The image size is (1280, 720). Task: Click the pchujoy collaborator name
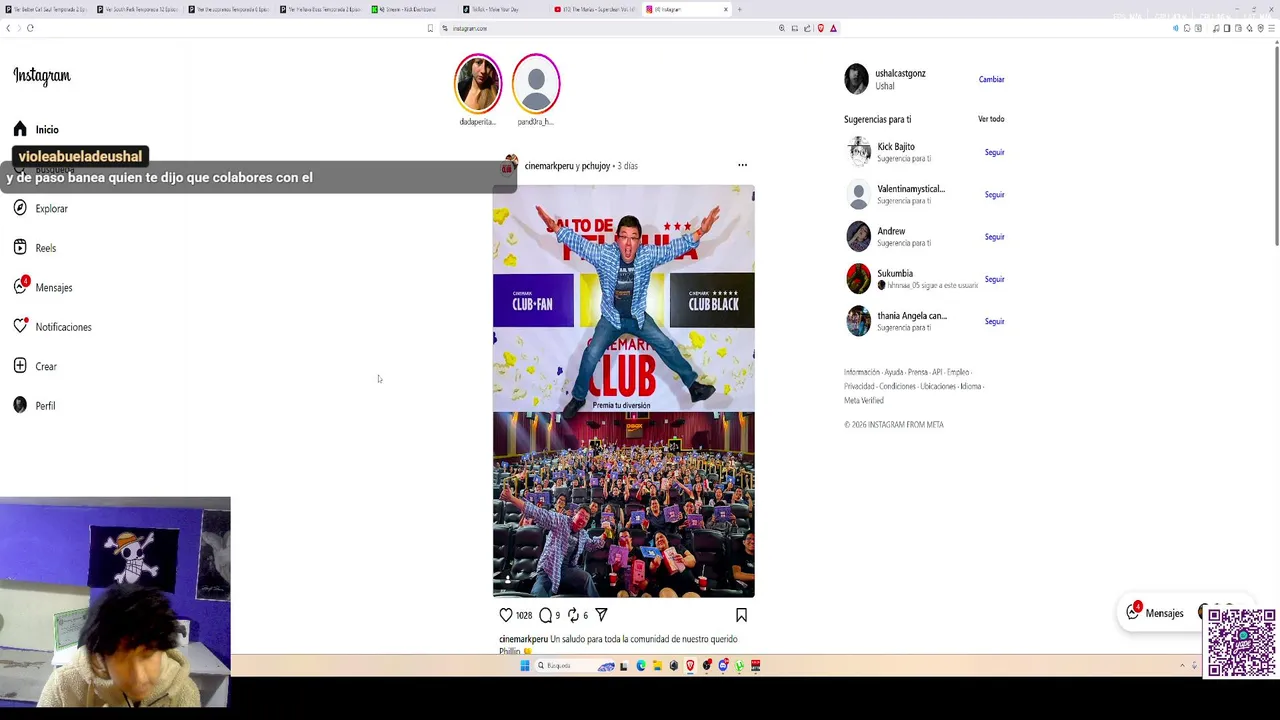coord(595,166)
